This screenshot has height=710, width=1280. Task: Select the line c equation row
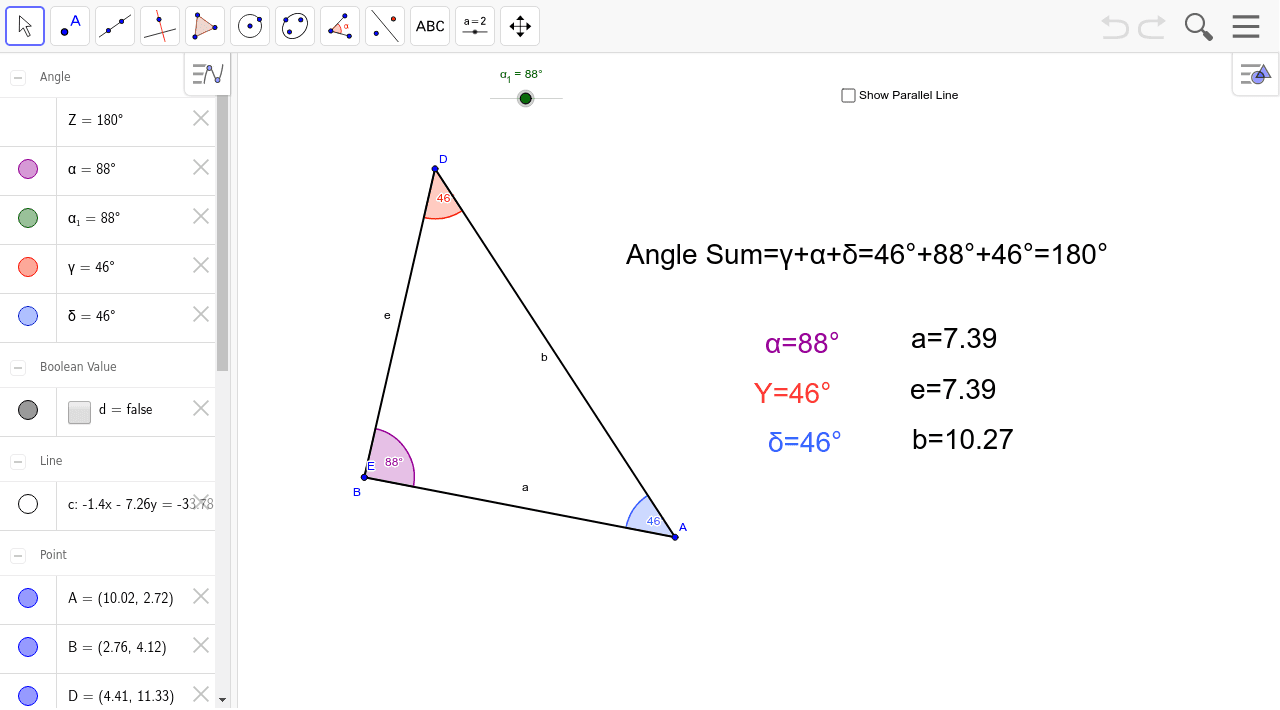[x=107, y=505]
